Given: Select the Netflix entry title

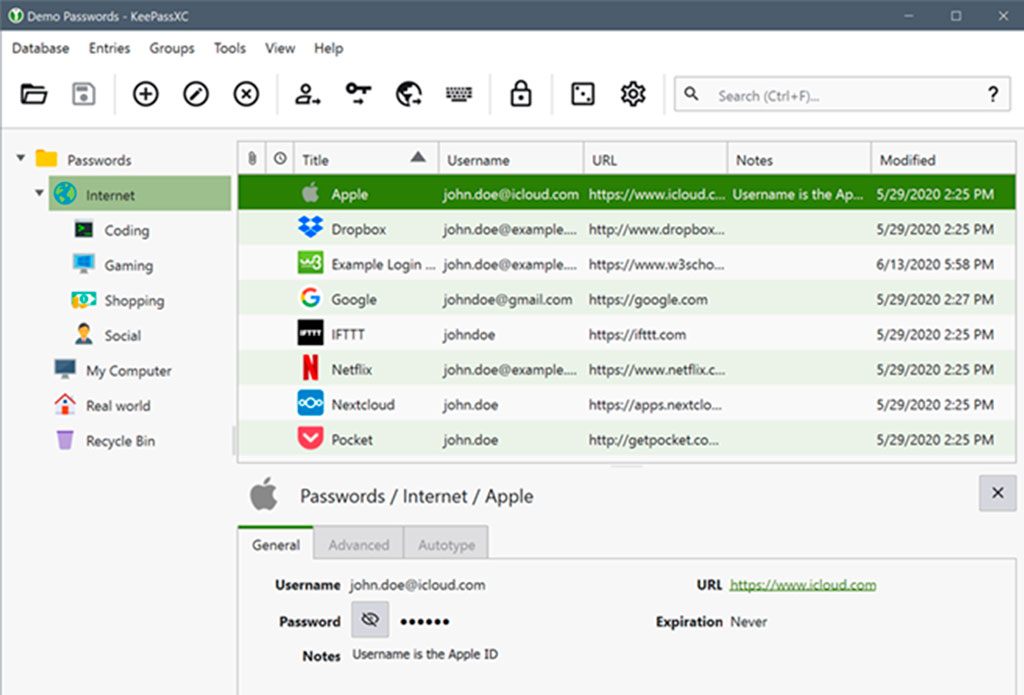Looking at the screenshot, I should click(351, 370).
